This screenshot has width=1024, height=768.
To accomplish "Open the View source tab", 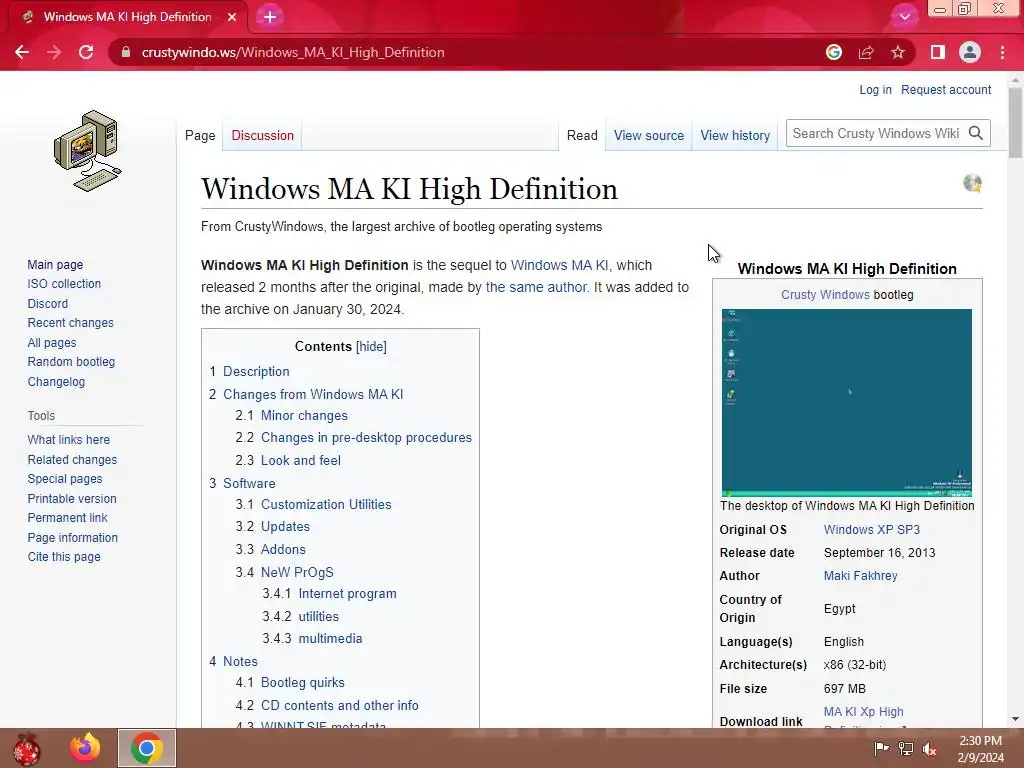I will (x=648, y=135).
